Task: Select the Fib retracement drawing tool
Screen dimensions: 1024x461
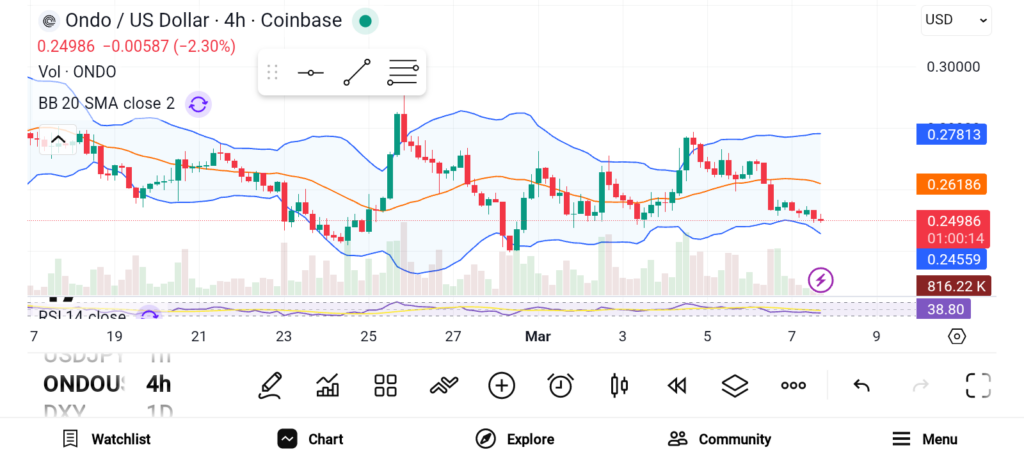Action: point(403,73)
